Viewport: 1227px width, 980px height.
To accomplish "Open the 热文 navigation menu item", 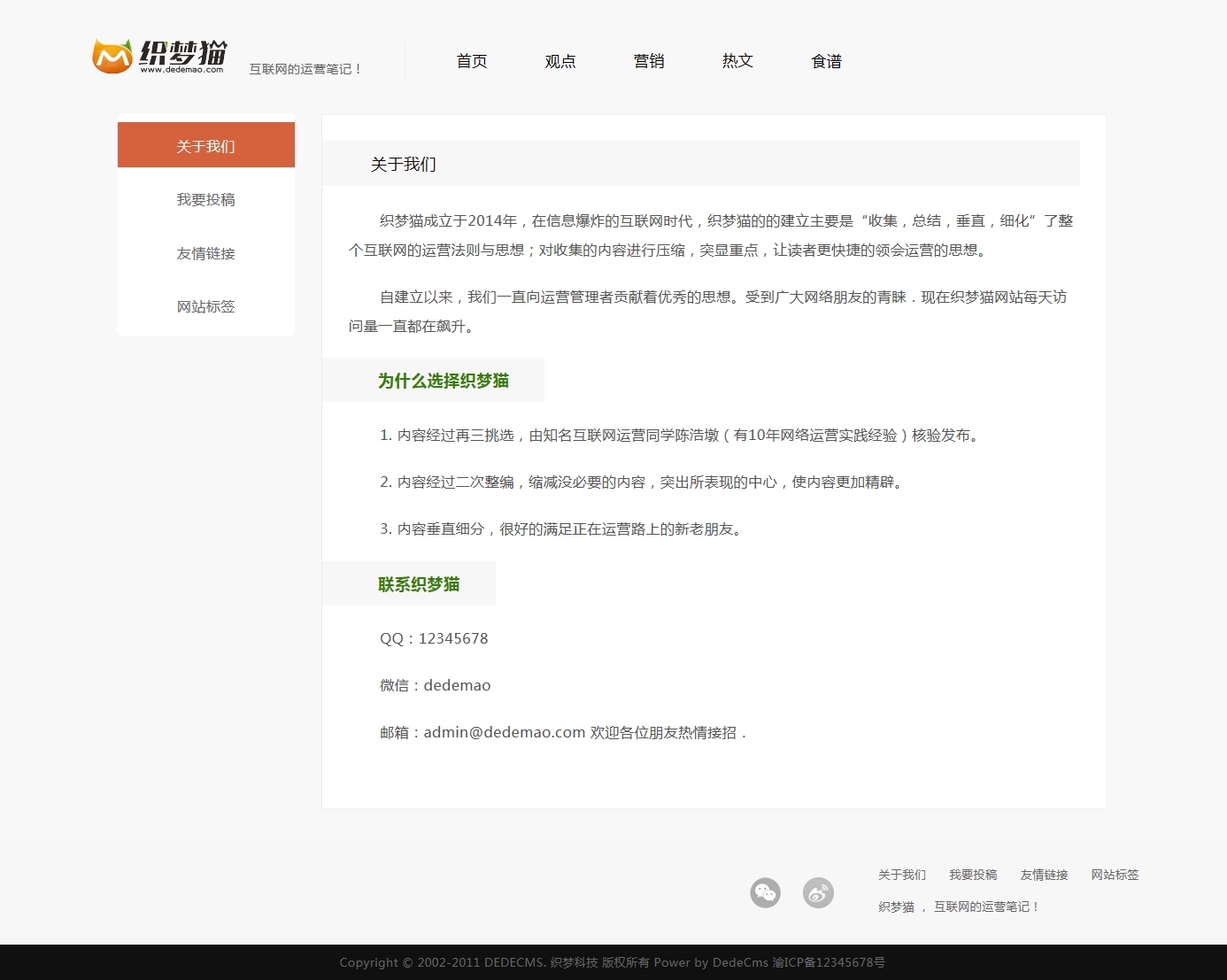I will (737, 61).
